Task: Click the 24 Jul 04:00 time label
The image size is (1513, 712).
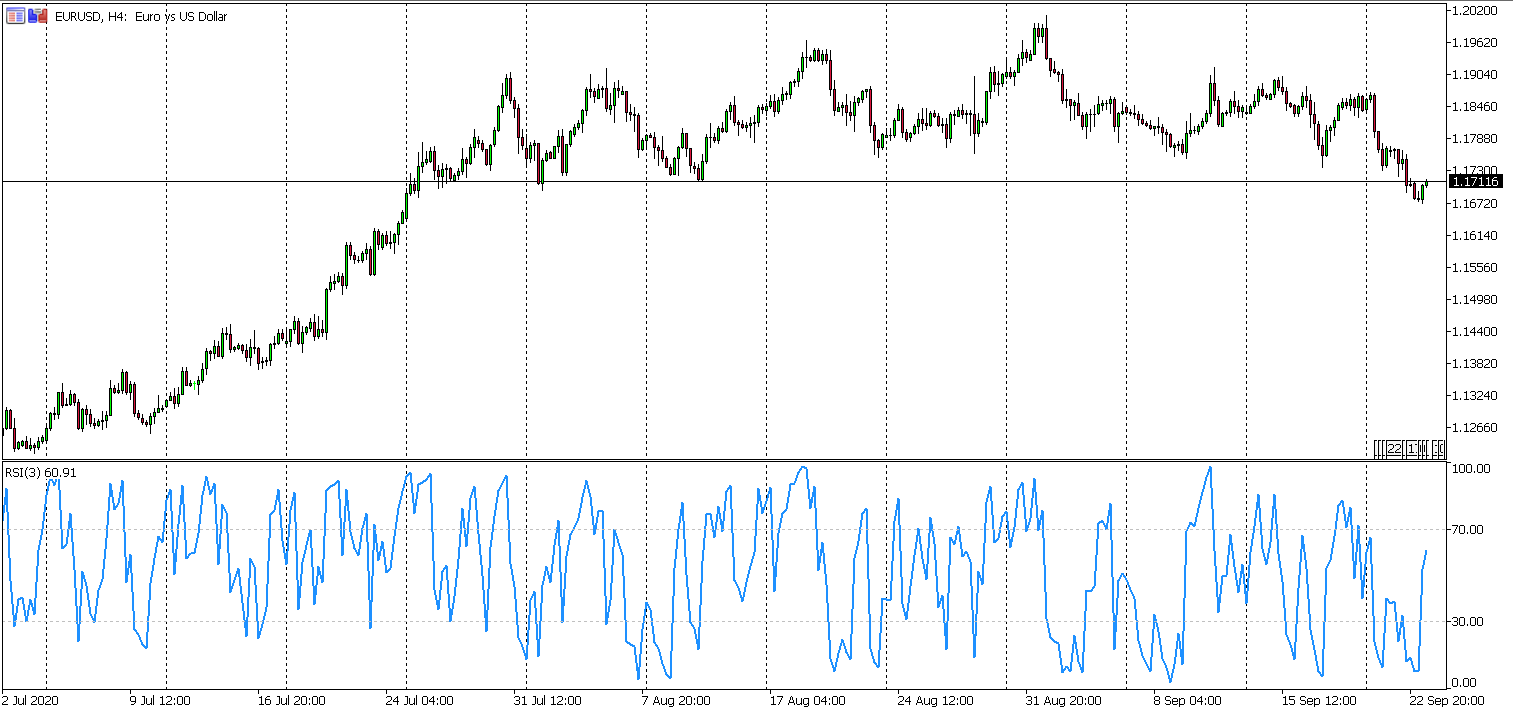Action: pyautogui.click(x=419, y=701)
